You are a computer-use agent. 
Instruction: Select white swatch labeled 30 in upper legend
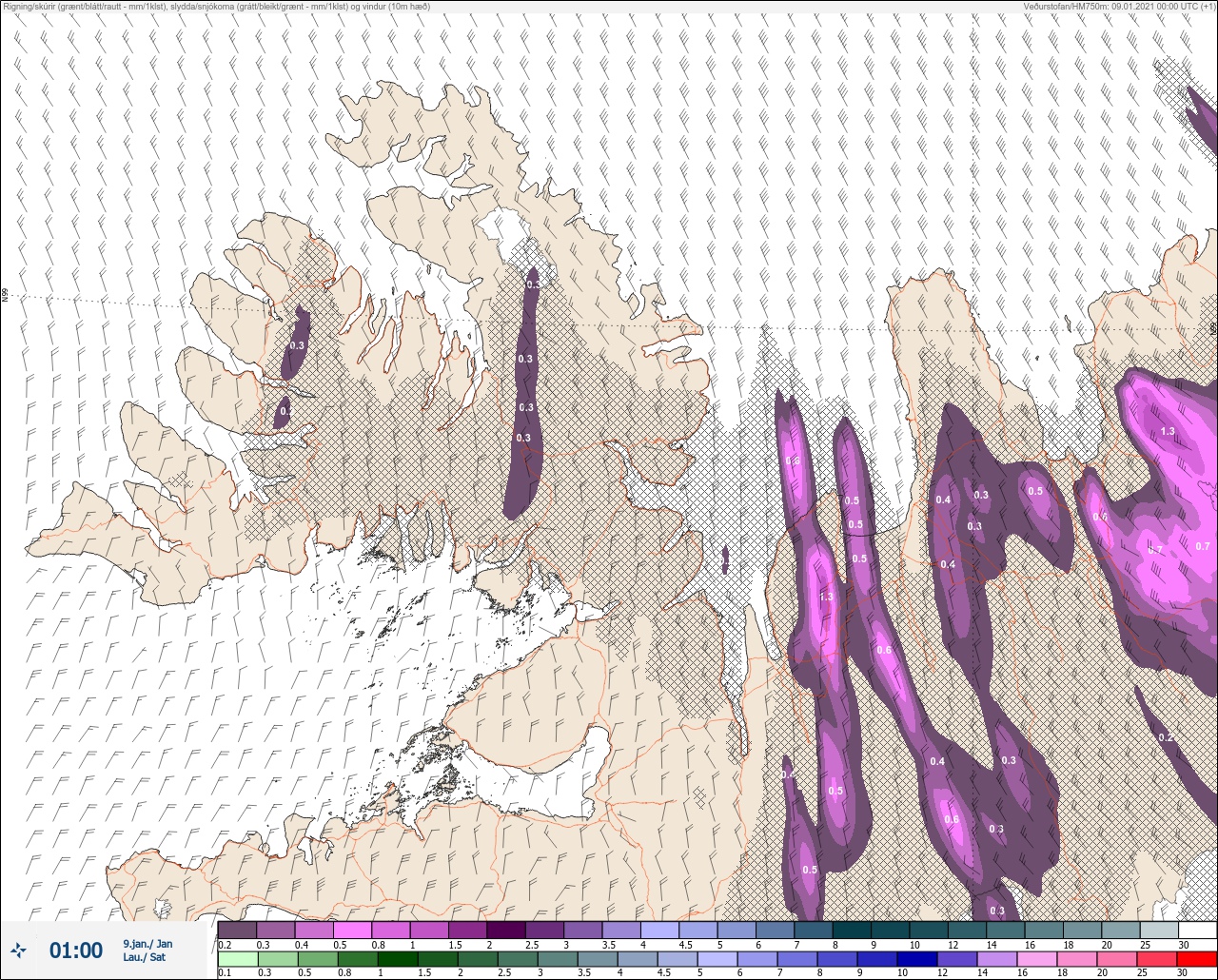tap(1197, 929)
